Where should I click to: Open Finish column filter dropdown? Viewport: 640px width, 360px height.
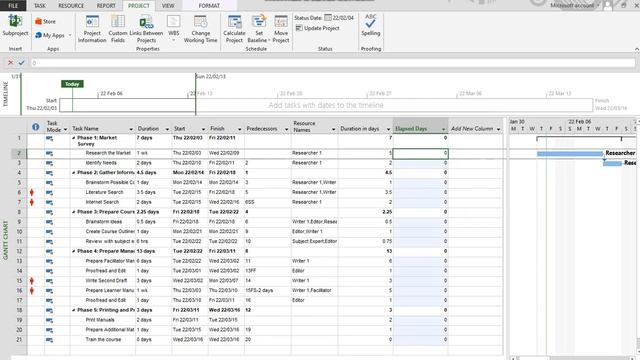coord(240,129)
